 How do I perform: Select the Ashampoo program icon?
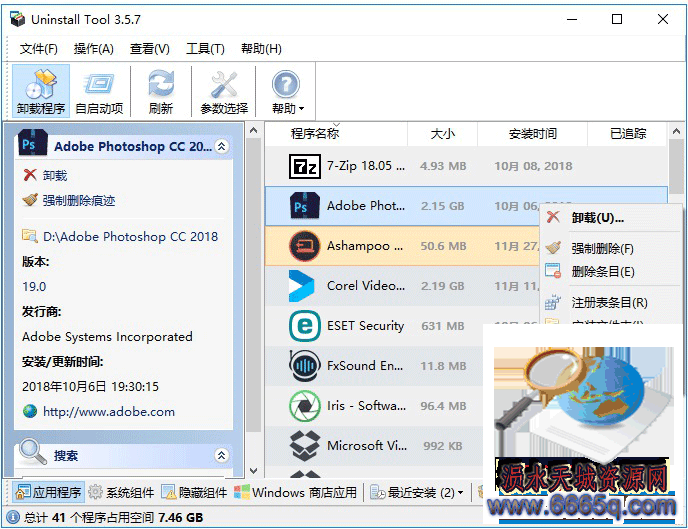click(x=305, y=246)
